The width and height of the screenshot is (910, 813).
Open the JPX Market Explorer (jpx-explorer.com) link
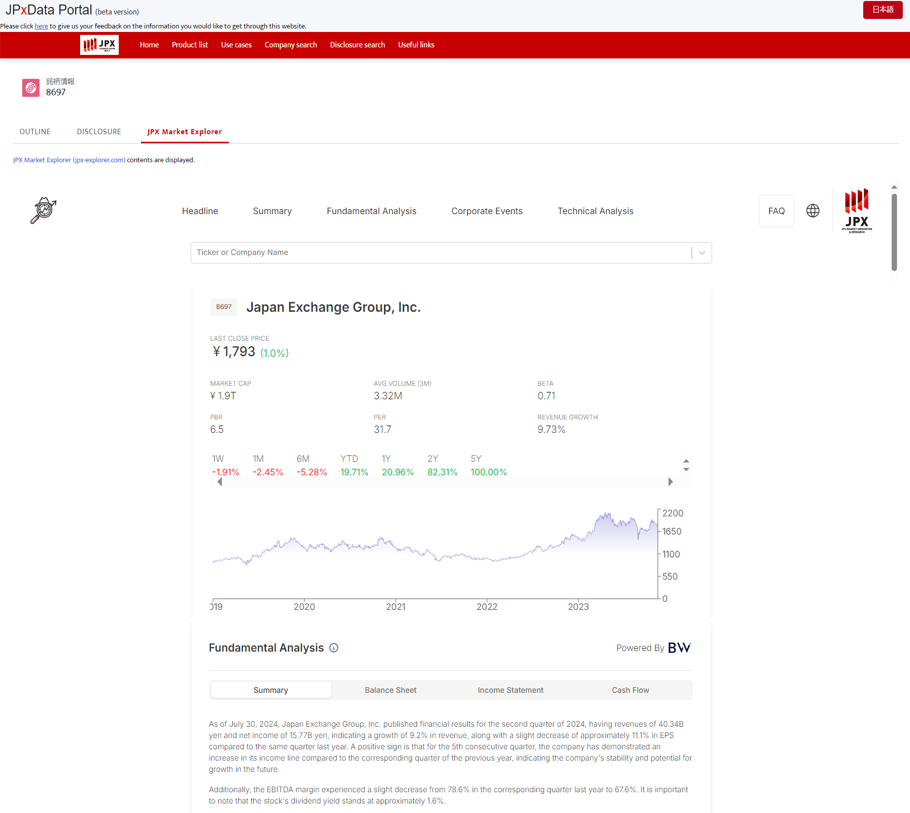point(69,160)
